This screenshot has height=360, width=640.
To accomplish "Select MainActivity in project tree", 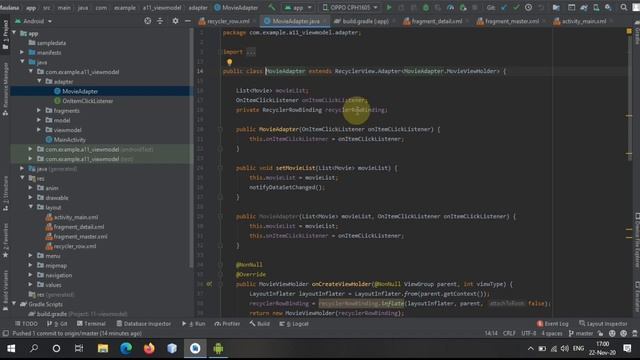I will pos(70,140).
